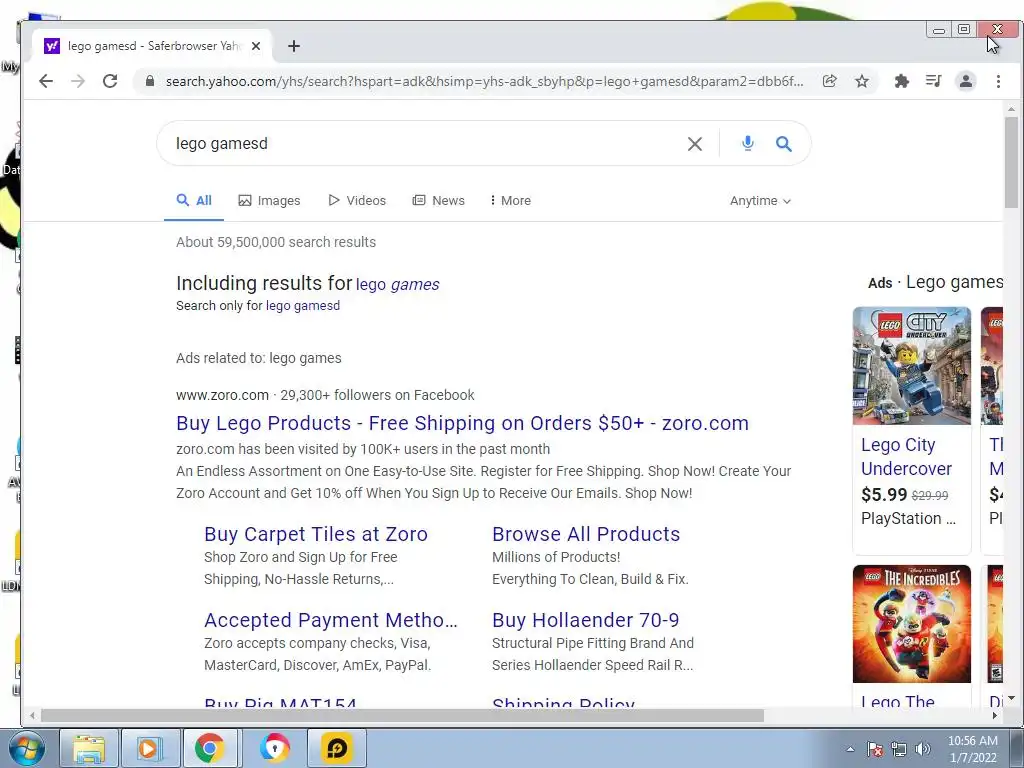The image size is (1024, 768).
Task: Open the yellow LDPlayer taskbar icon
Action: (x=336, y=748)
